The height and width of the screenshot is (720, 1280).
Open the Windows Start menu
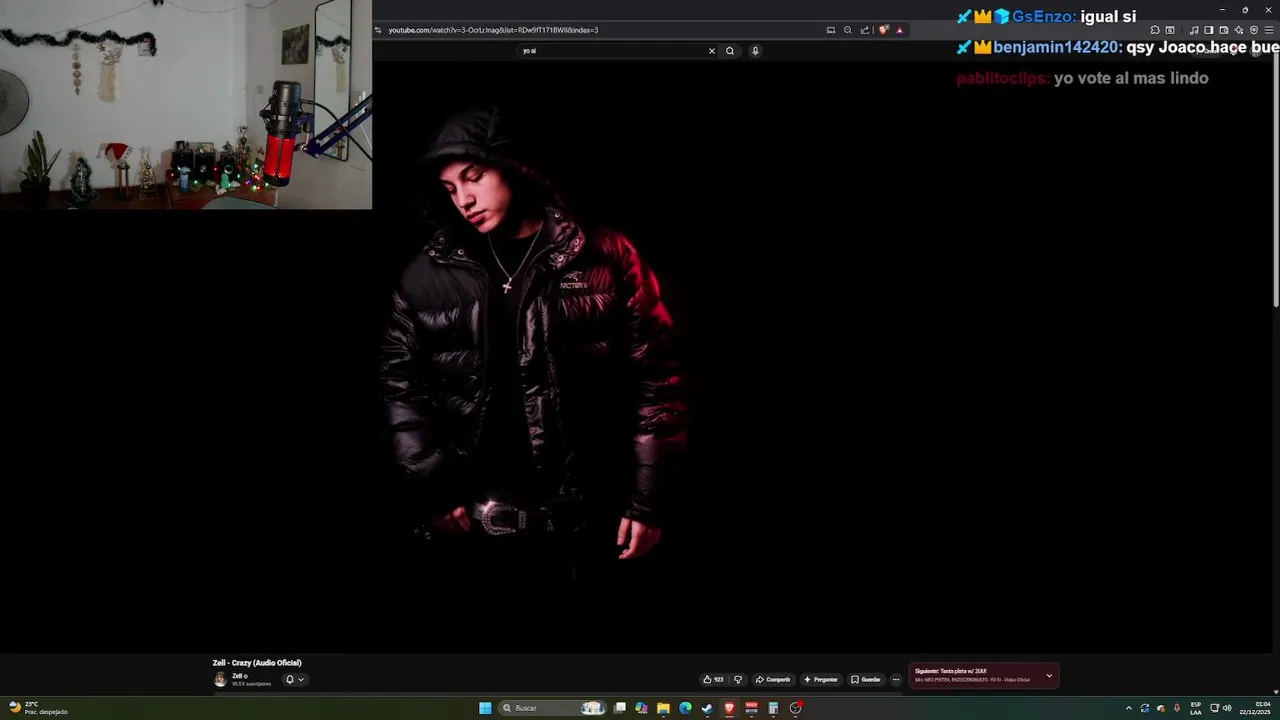485,708
